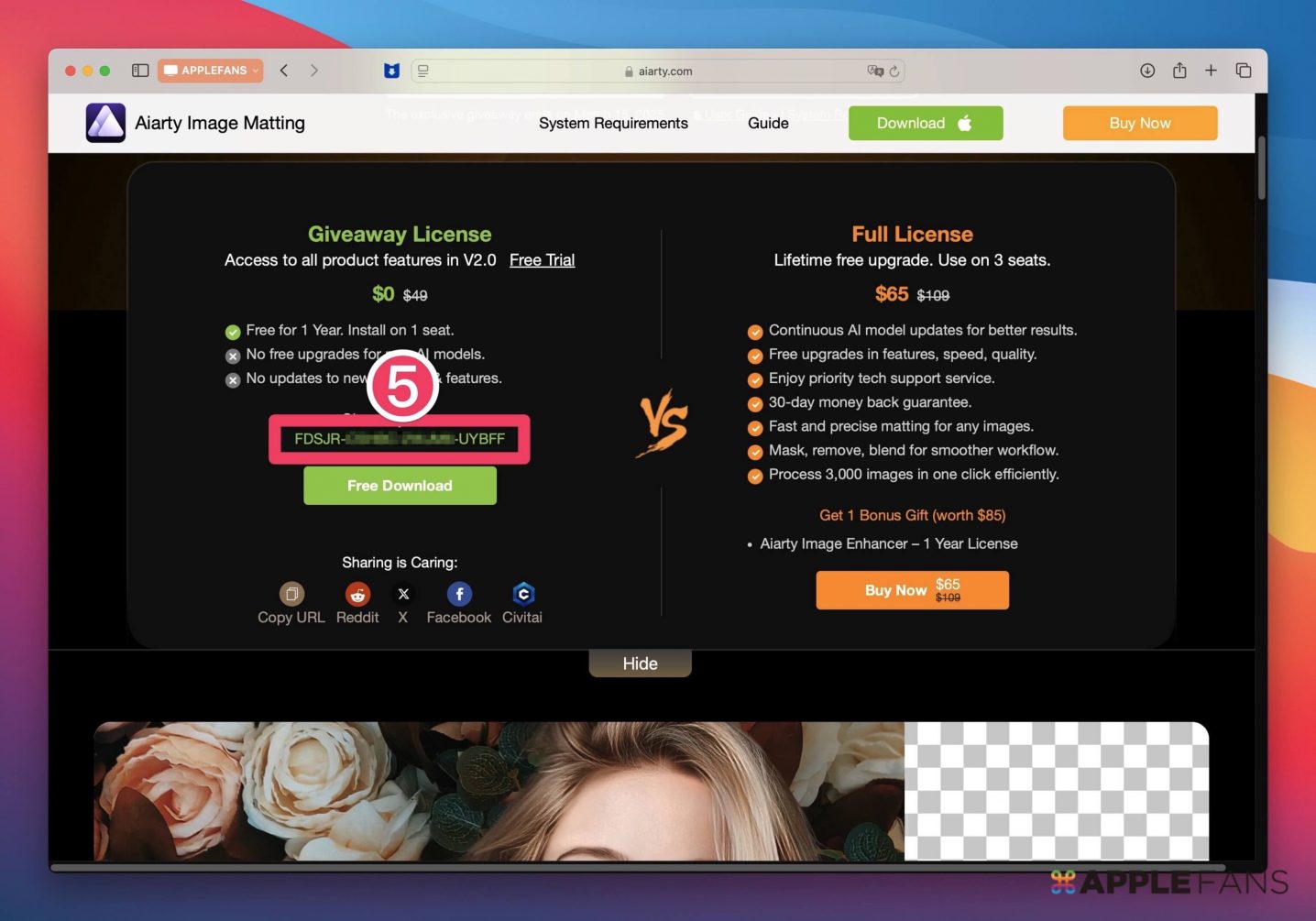Click the privacy shield icon
The height and width of the screenshot is (921, 1316).
(391, 71)
